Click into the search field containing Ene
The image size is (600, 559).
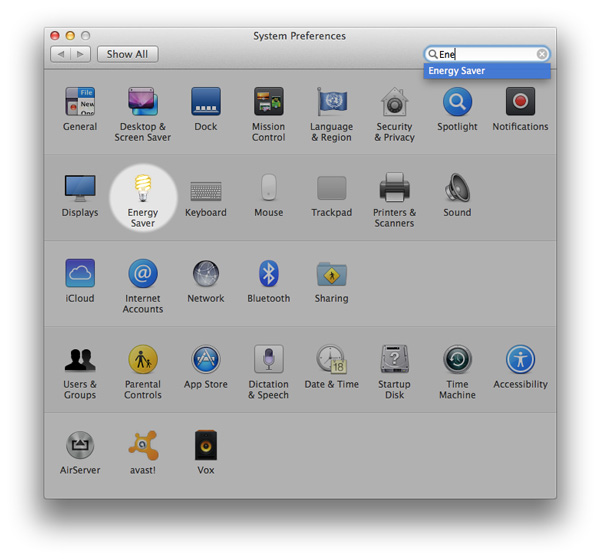coord(487,54)
